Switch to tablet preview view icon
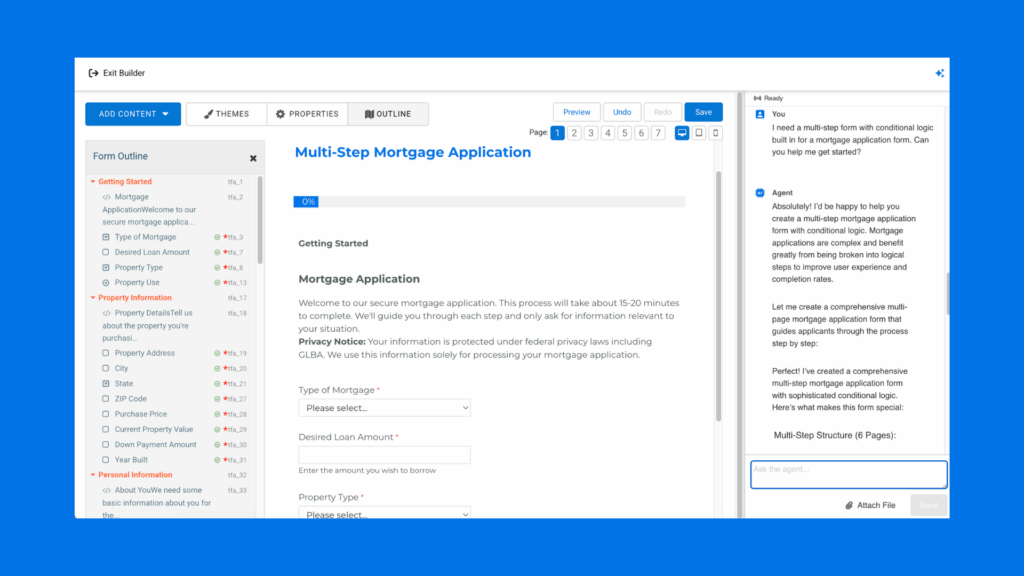Image resolution: width=1024 pixels, height=576 pixels. pos(699,133)
